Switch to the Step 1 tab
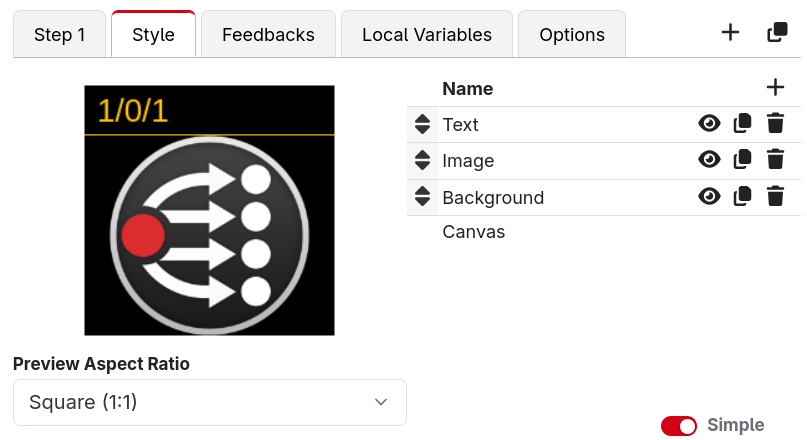 click(59, 34)
